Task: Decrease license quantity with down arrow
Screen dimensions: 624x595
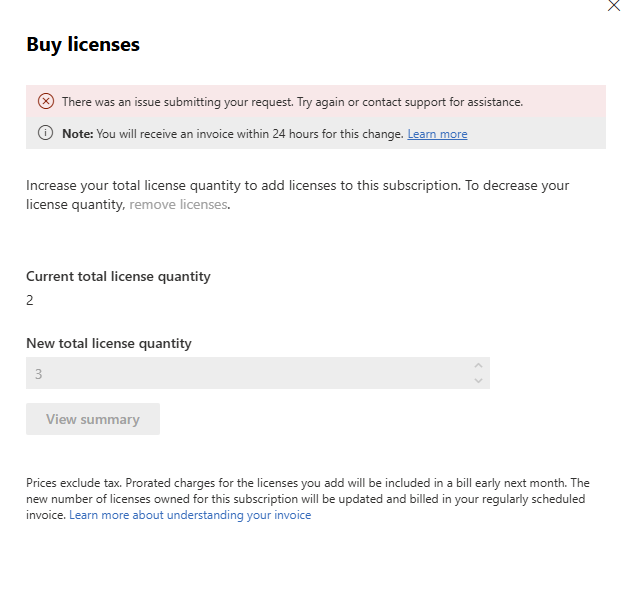Action: (478, 380)
